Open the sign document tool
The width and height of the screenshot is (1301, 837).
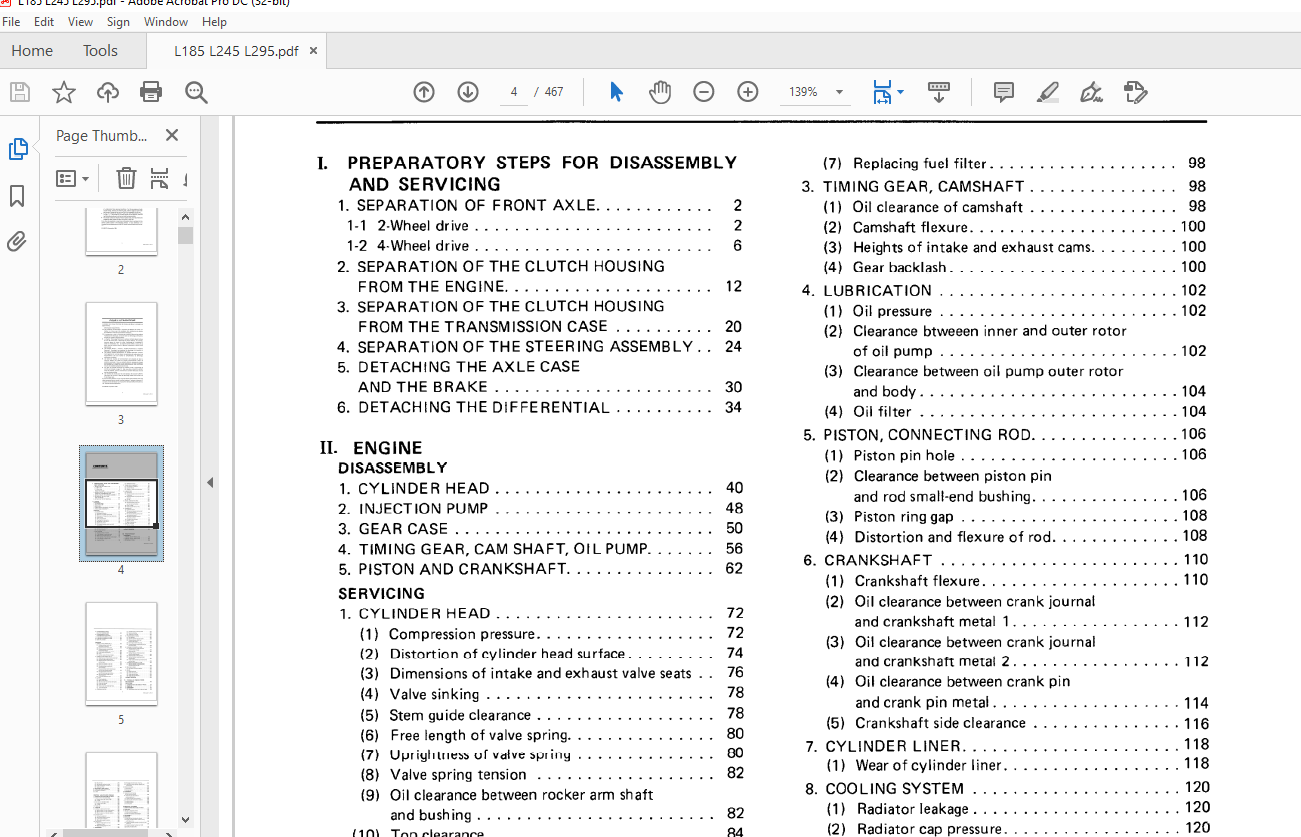click(1091, 92)
